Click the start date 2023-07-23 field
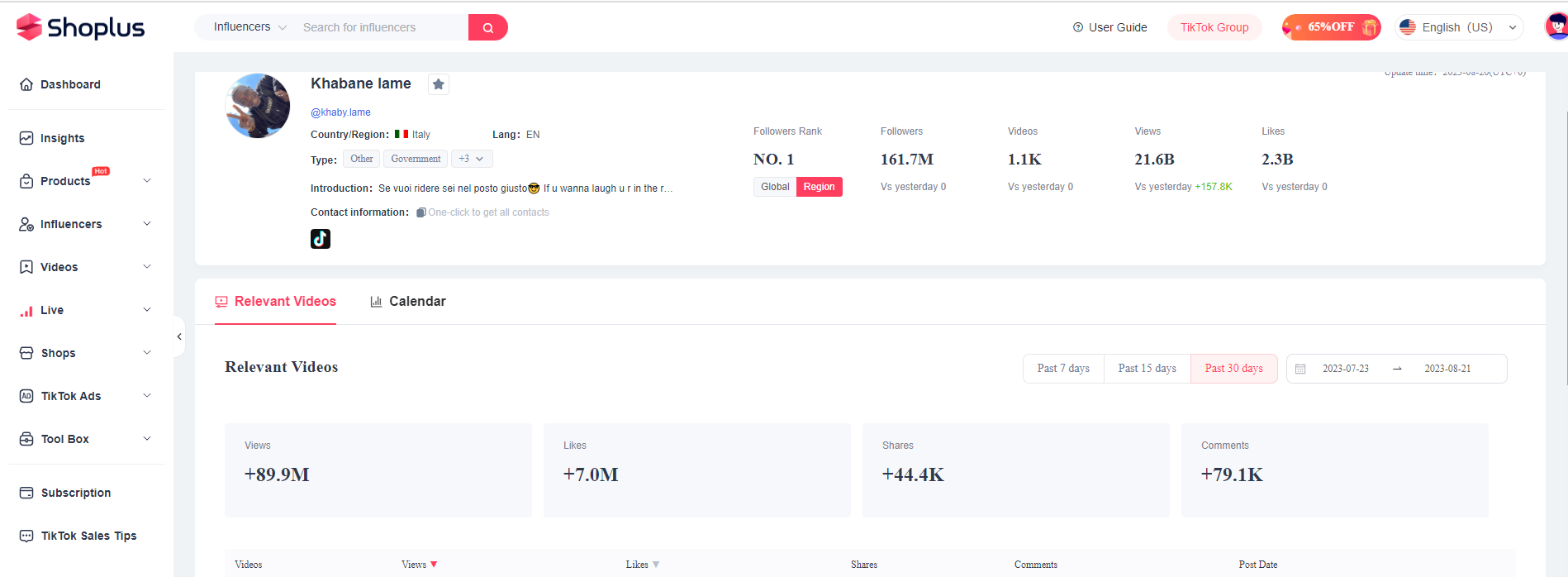This screenshot has height=577, width=1568. (x=1346, y=369)
